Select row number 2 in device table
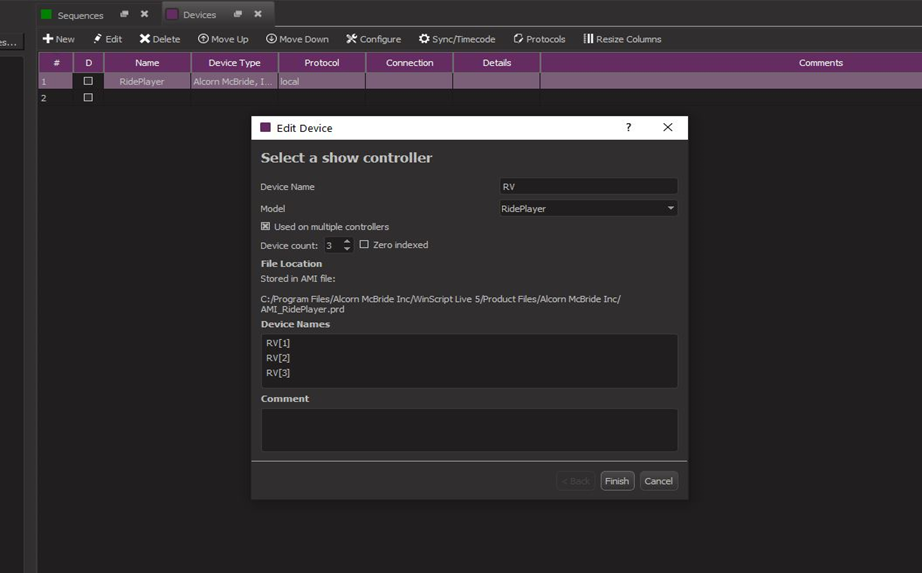This screenshot has width=922, height=573. point(55,98)
